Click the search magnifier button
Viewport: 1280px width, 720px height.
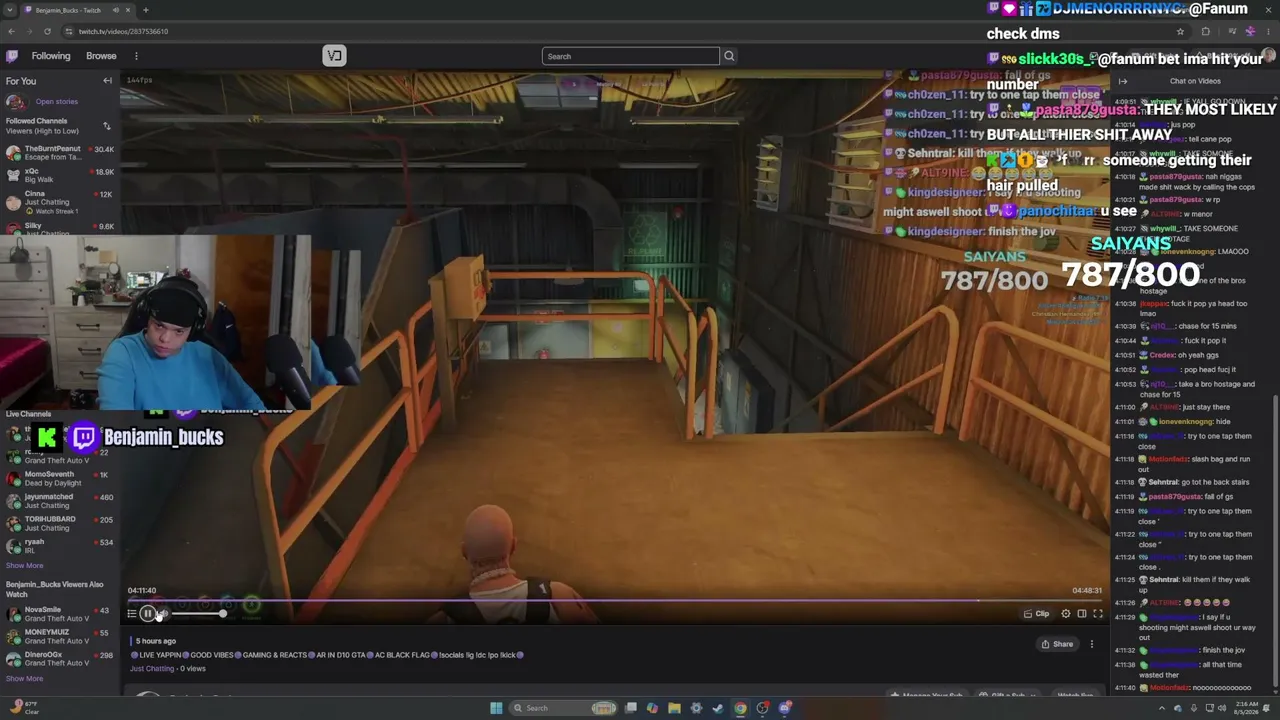point(729,56)
